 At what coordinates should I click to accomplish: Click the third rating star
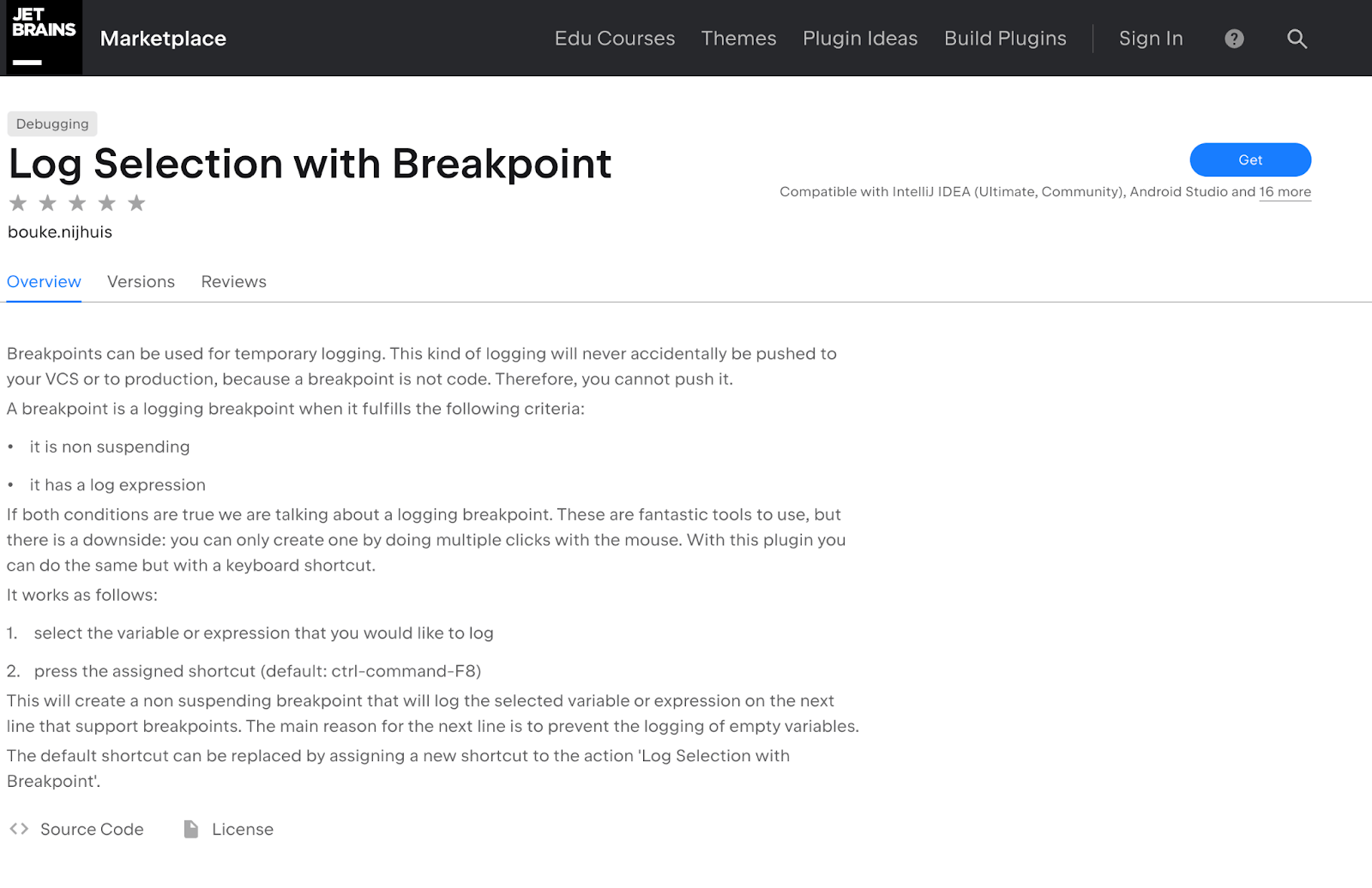click(x=77, y=203)
